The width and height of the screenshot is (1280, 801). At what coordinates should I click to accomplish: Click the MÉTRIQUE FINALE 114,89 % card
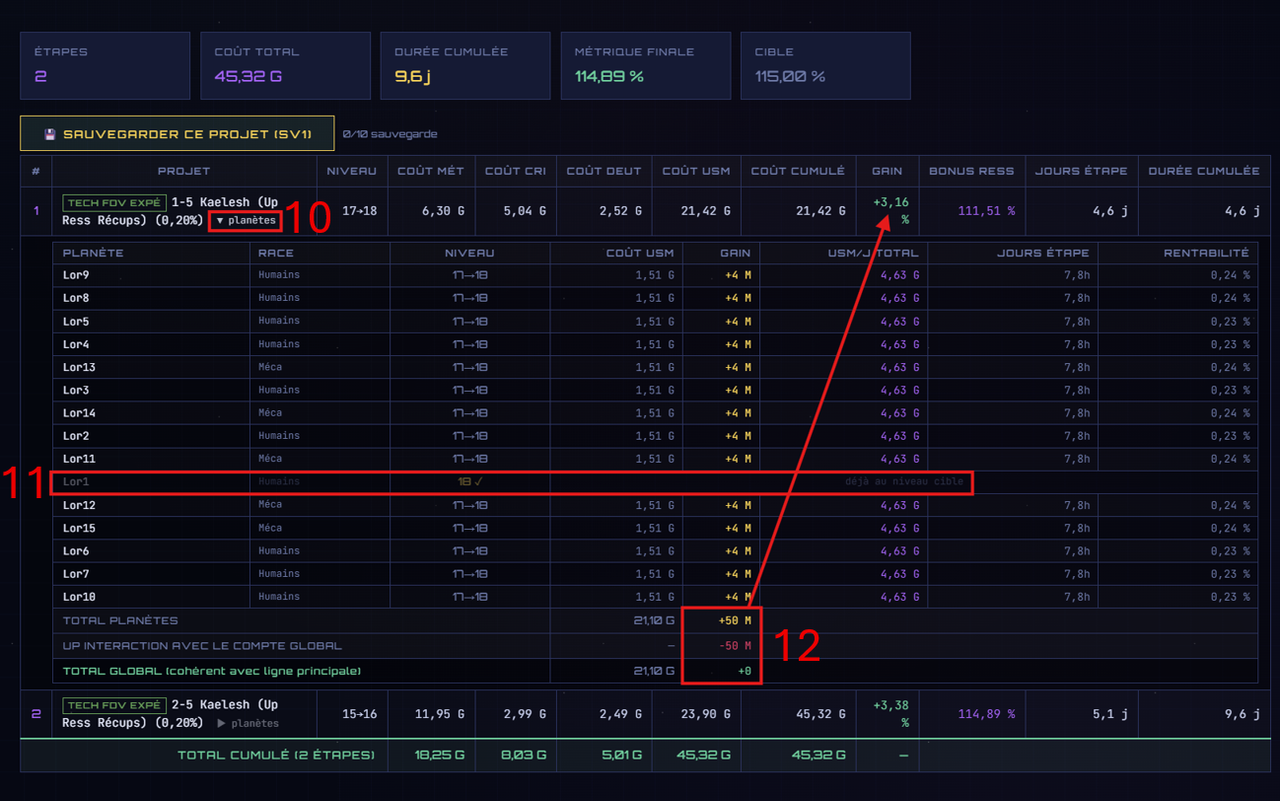pos(645,66)
